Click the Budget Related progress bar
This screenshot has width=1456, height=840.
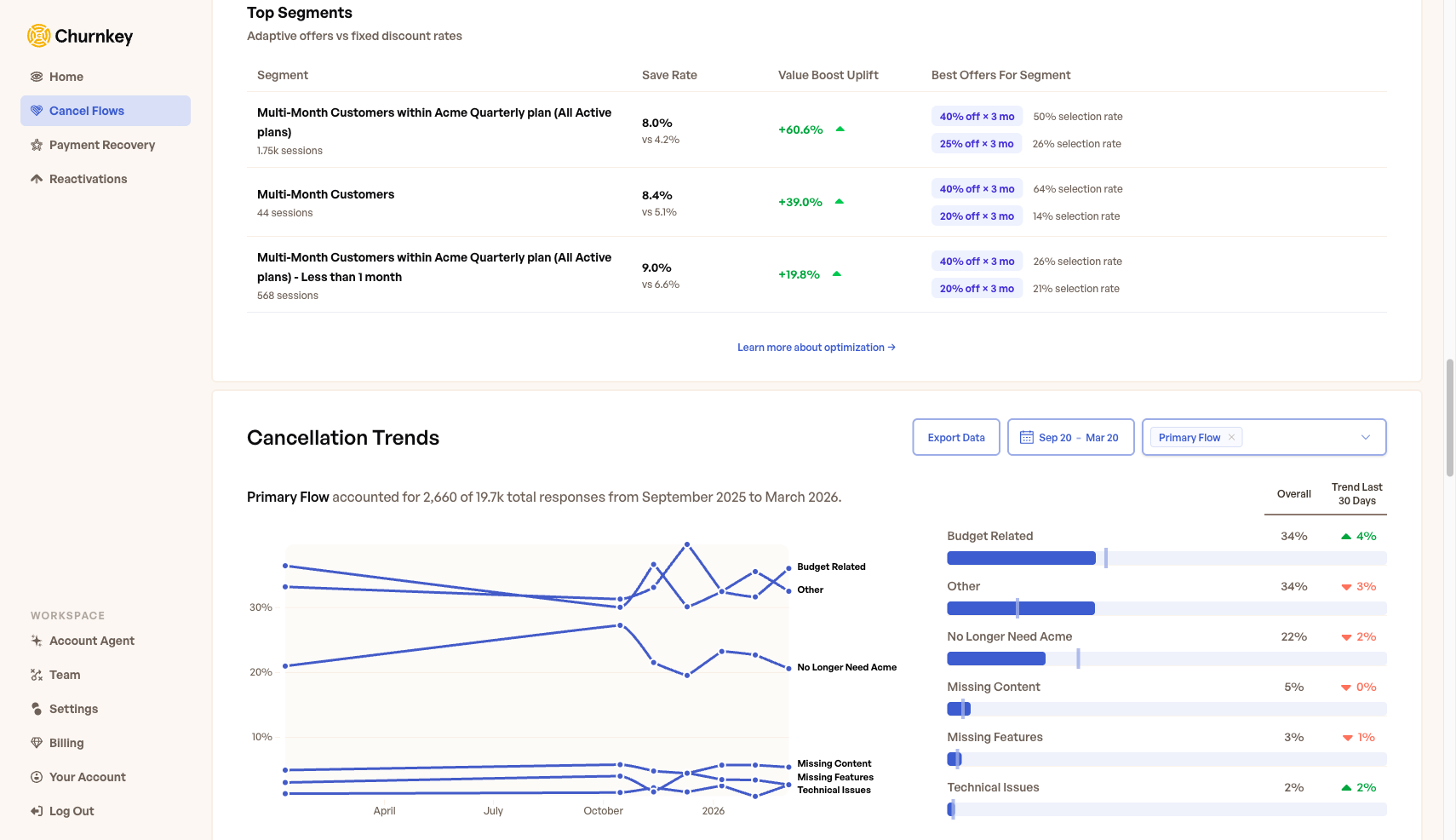pyautogui.click(x=1166, y=558)
